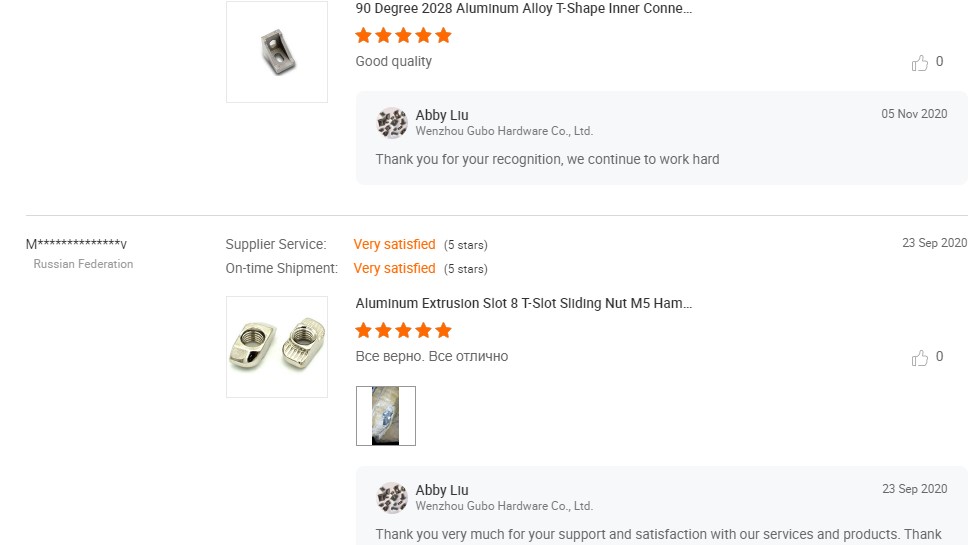
Task: Click Very satisfied next to On-time Shipment
Action: point(394,268)
